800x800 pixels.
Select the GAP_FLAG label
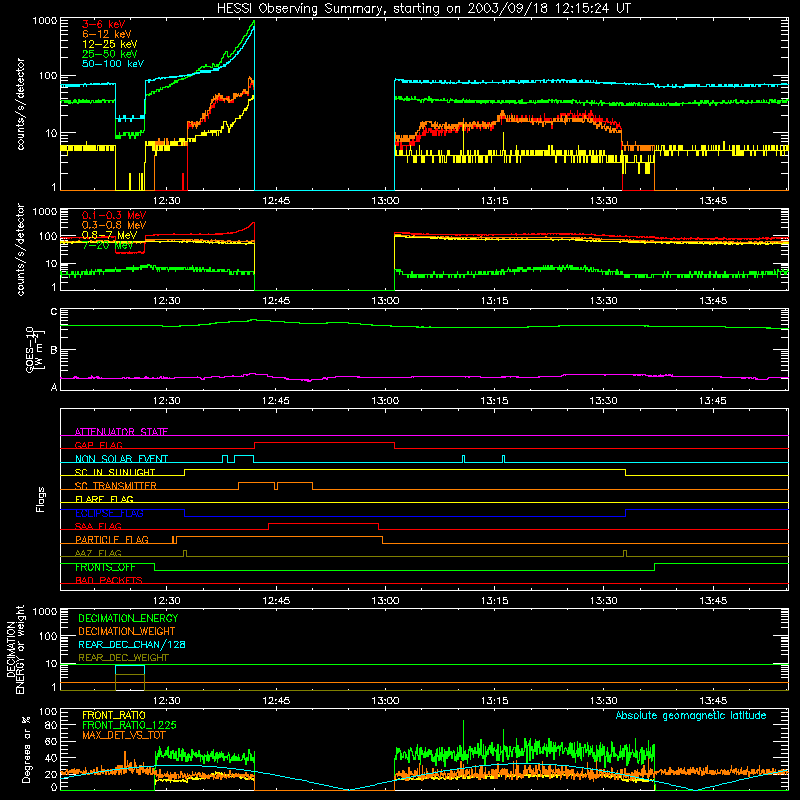coord(98,445)
